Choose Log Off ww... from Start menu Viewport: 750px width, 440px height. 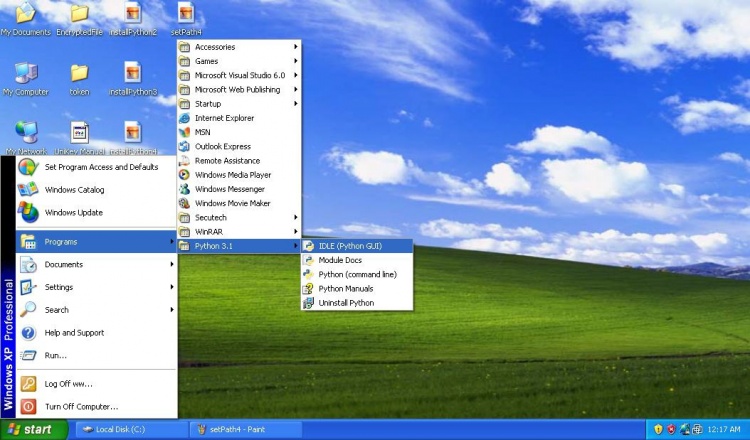97,384
